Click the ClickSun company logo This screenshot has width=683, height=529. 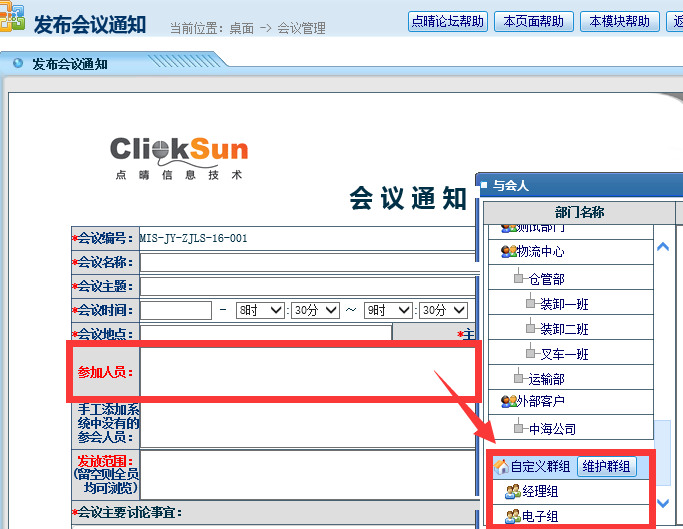[x=179, y=157]
